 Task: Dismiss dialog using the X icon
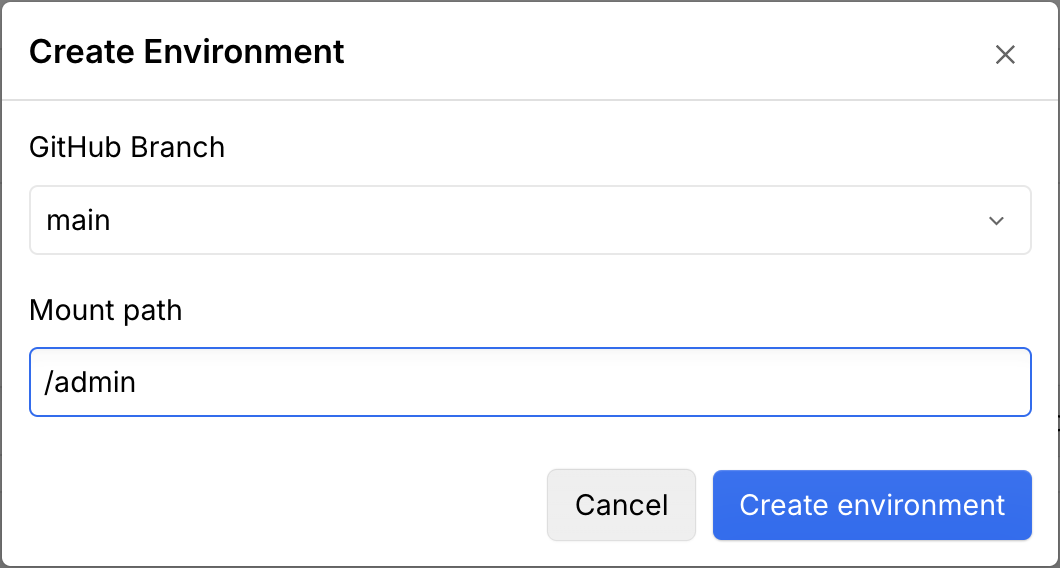pos(1005,54)
